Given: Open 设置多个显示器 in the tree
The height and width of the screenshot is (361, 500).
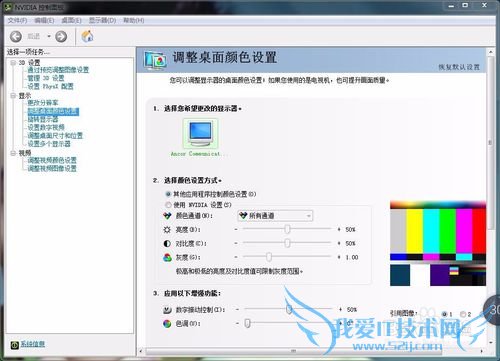Looking at the screenshot, I should click(x=49, y=144).
